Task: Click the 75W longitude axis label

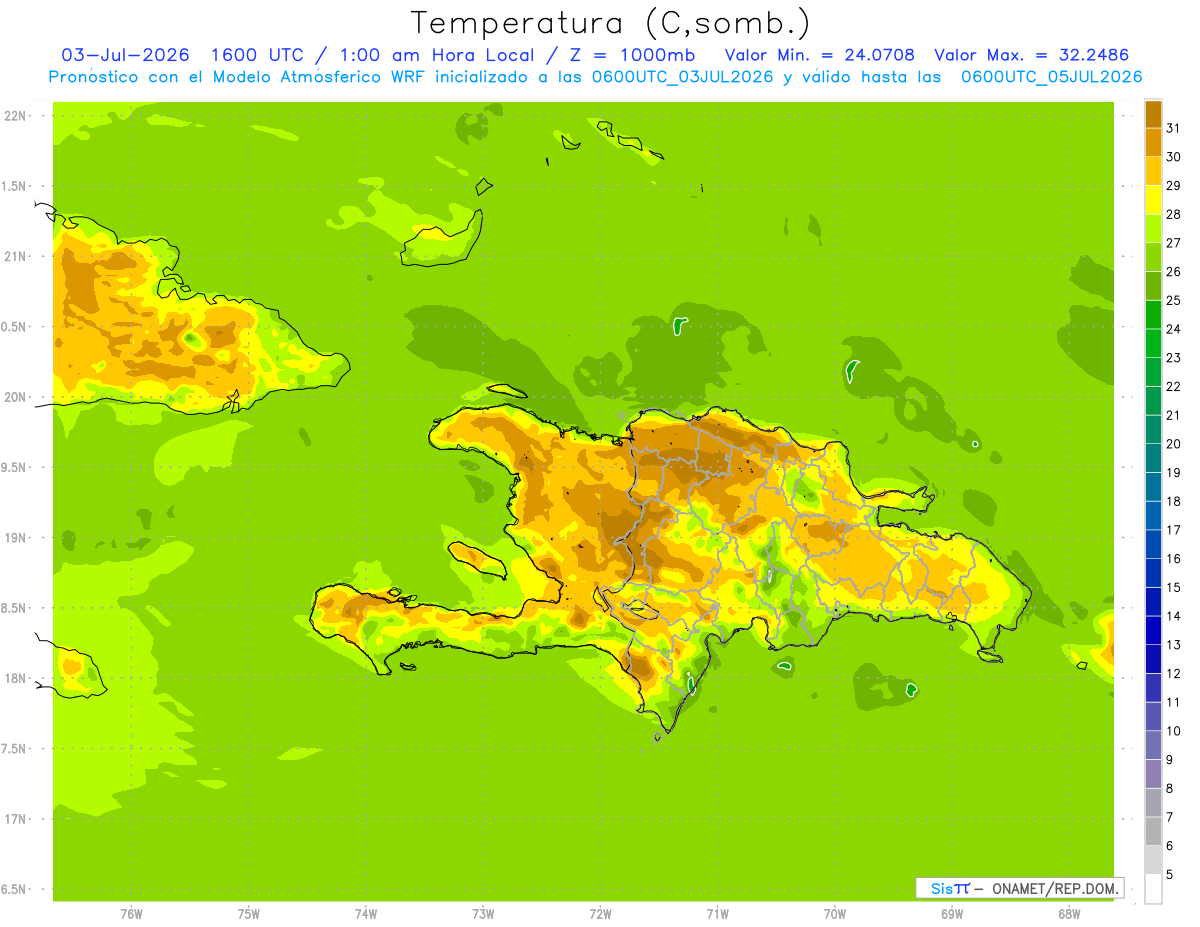Action: click(249, 914)
